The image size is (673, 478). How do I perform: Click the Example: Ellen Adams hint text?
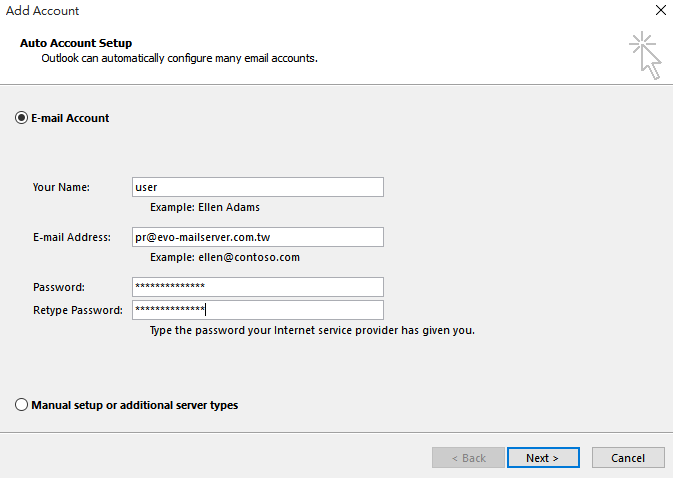click(x=205, y=207)
